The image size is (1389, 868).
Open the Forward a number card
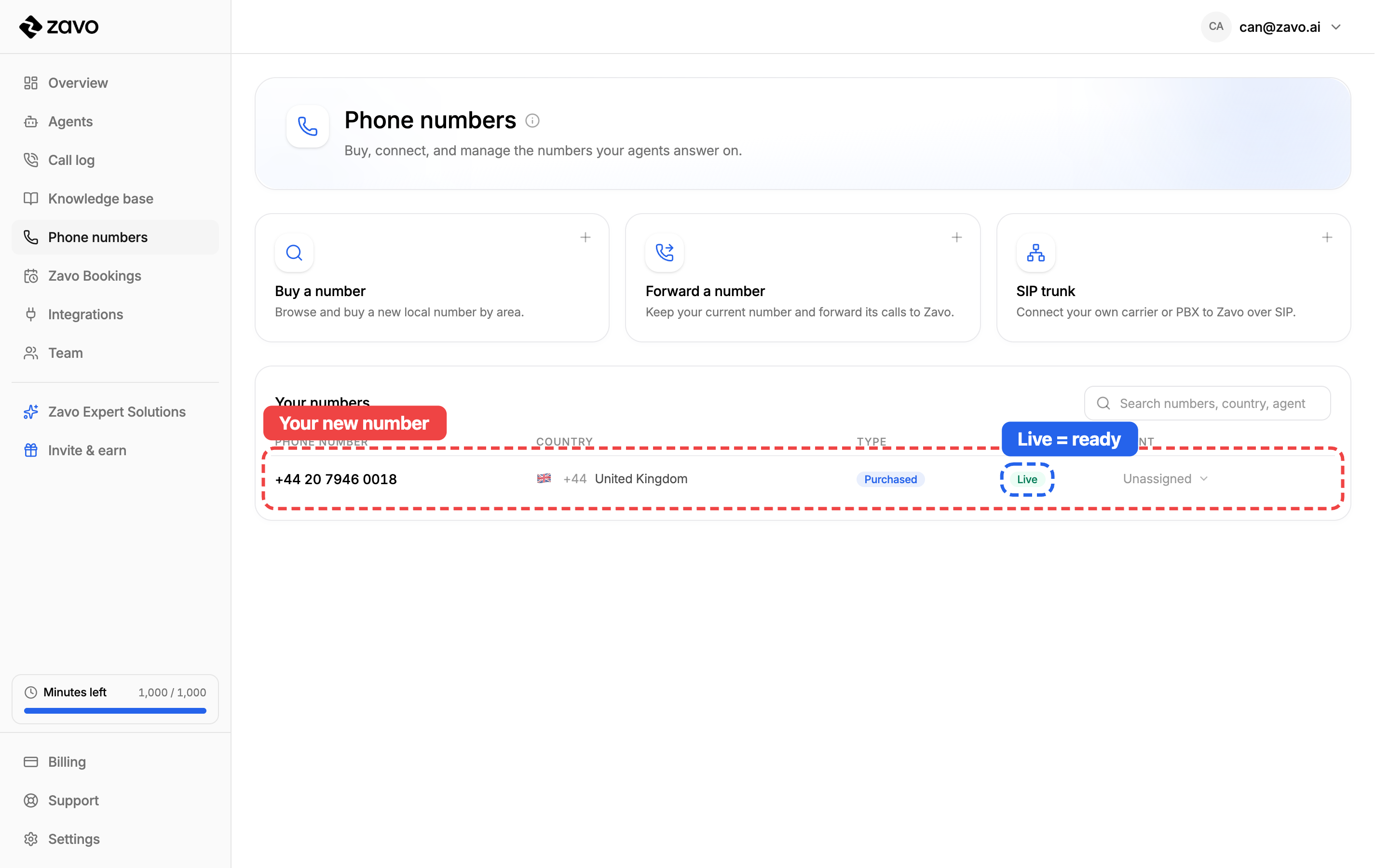coord(803,278)
